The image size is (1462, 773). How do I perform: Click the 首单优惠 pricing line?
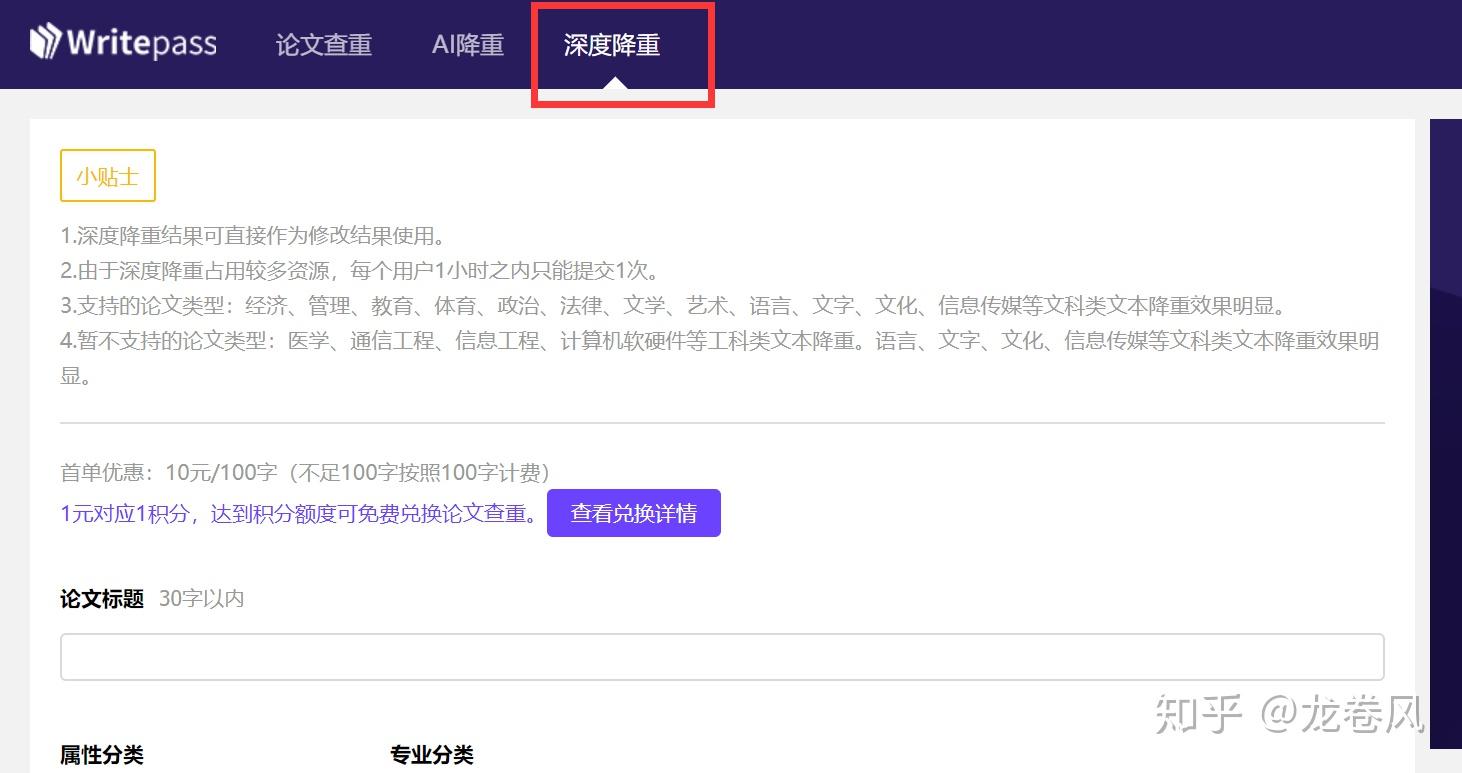pos(305,472)
